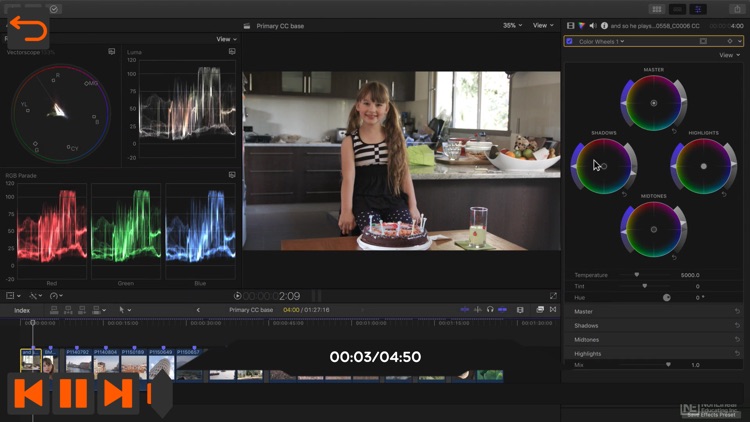Click the Vectorscope settings icon
The width and height of the screenshot is (750, 422).
[x=111, y=52]
